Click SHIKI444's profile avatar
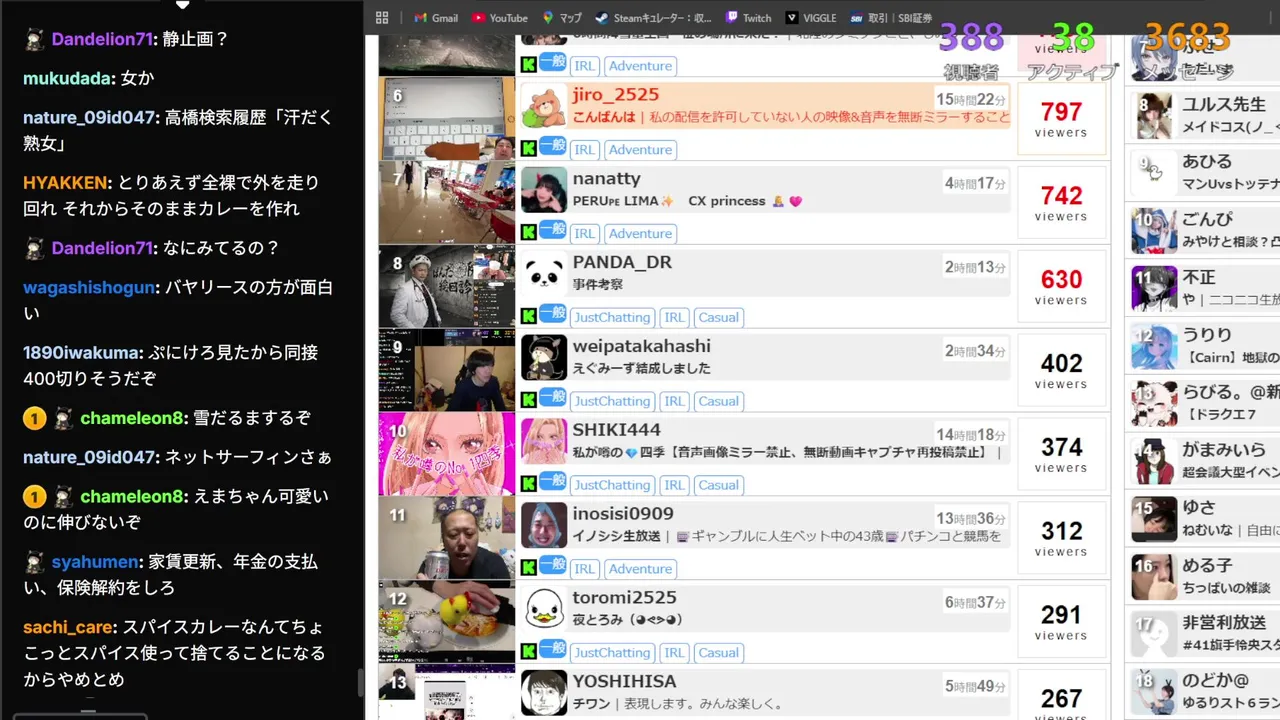The image size is (1280, 720). 544,442
